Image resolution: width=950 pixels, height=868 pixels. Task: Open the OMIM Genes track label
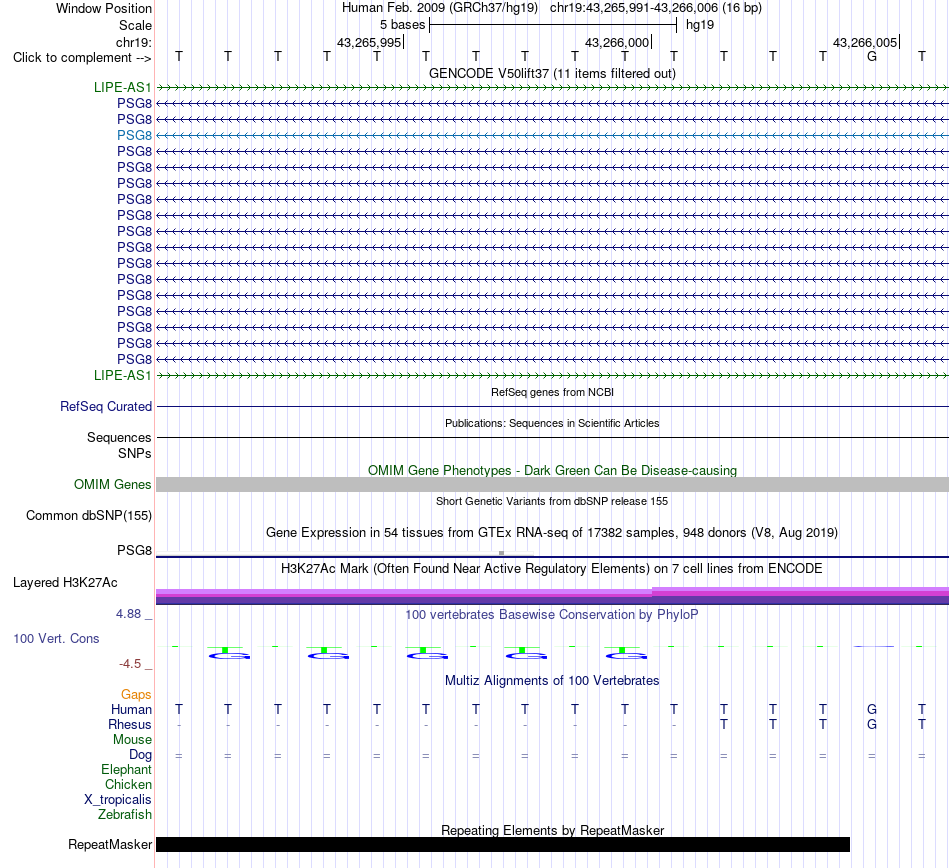tap(112, 485)
